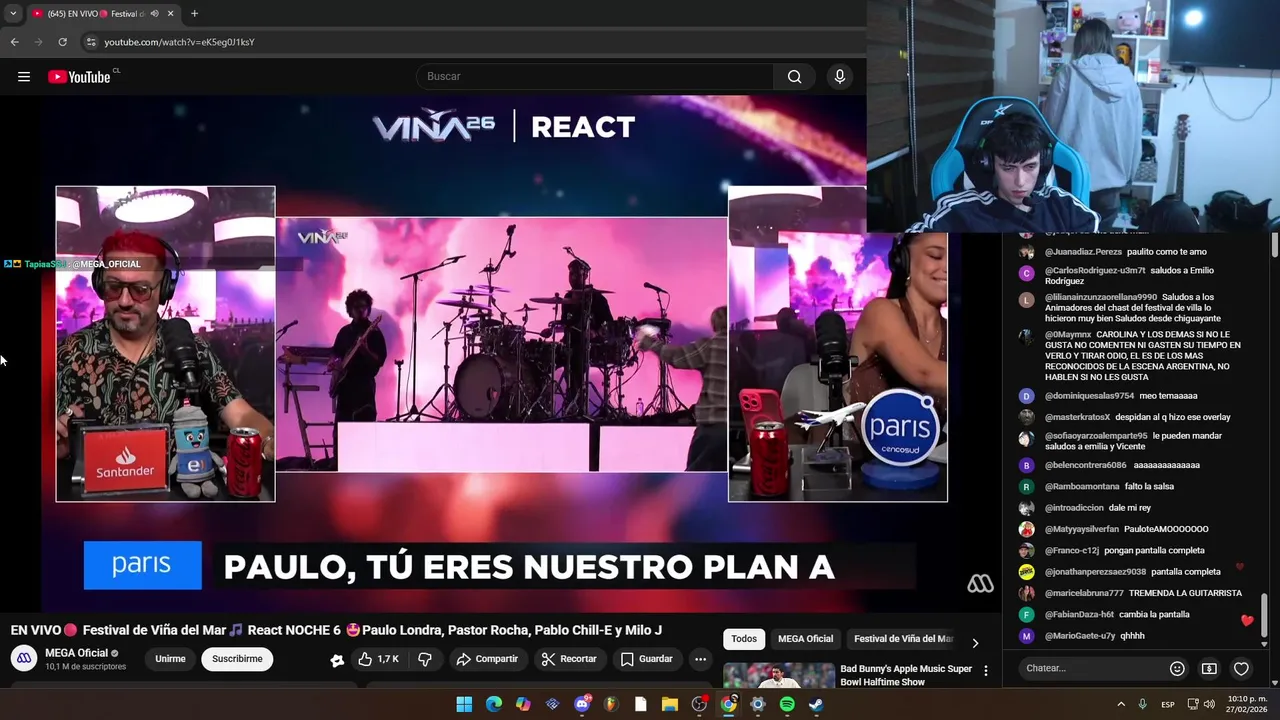Expand the browser tab list dropdown
1280x720 pixels.
pos(13,14)
